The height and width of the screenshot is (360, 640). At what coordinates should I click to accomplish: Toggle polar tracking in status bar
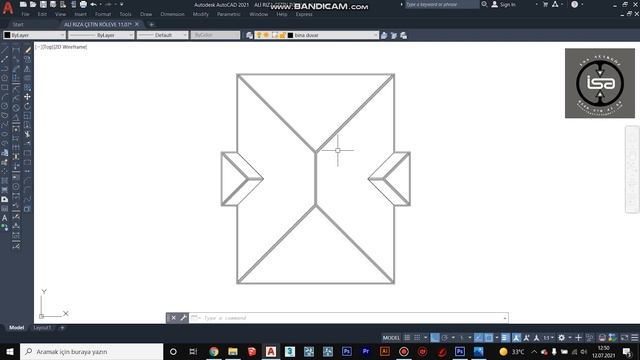click(x=444, y=338)
